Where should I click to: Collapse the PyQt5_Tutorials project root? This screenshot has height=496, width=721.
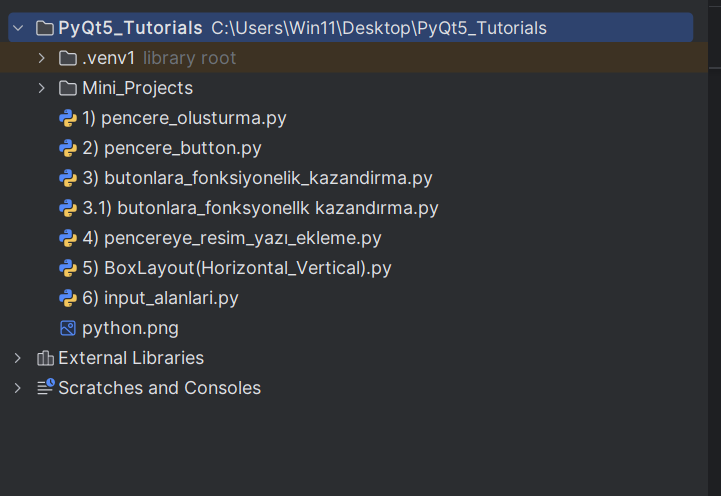pos(18,28)
